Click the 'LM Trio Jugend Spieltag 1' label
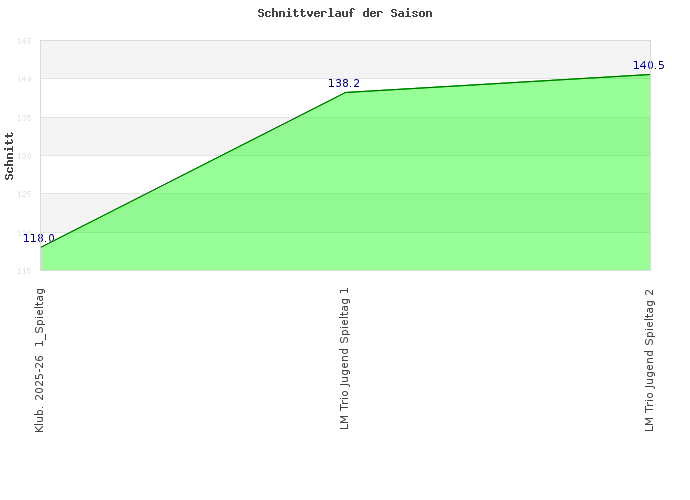 click(x=345, y=358)
